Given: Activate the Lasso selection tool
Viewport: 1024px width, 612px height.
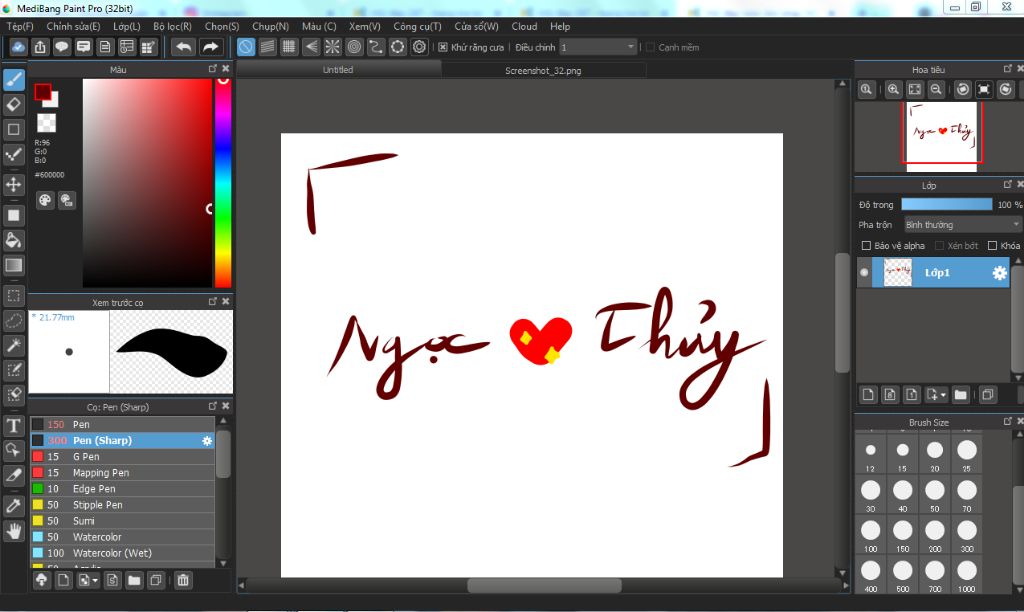Looking at the screenshot, I should tap(14, 320).
